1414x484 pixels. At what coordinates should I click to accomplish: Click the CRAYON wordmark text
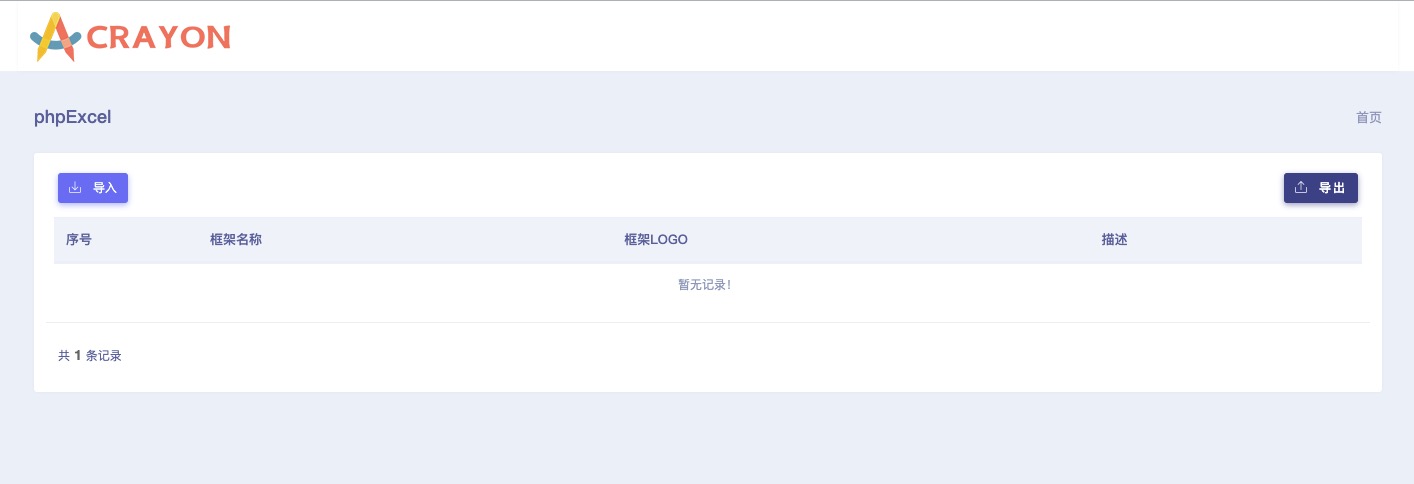(159, 37)
